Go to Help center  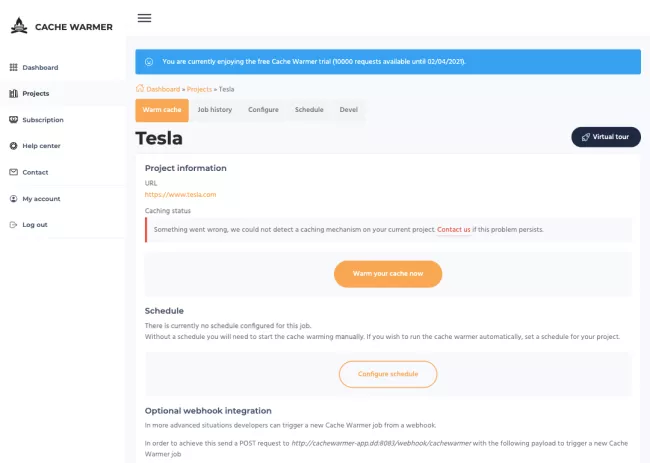[41, 146]
